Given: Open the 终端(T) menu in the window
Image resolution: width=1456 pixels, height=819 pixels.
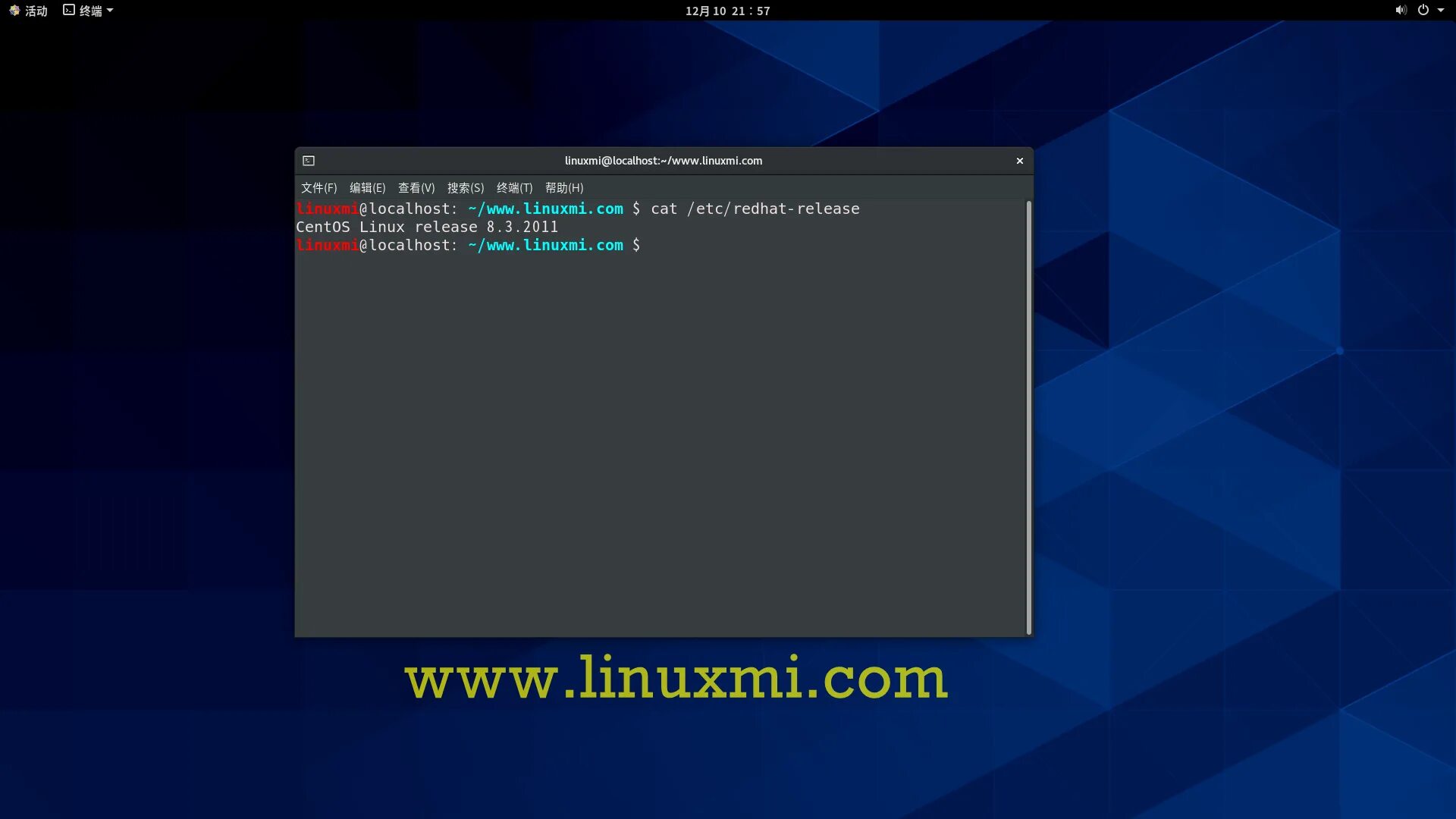Looking at the screenshot, I should tap(514, 188).
